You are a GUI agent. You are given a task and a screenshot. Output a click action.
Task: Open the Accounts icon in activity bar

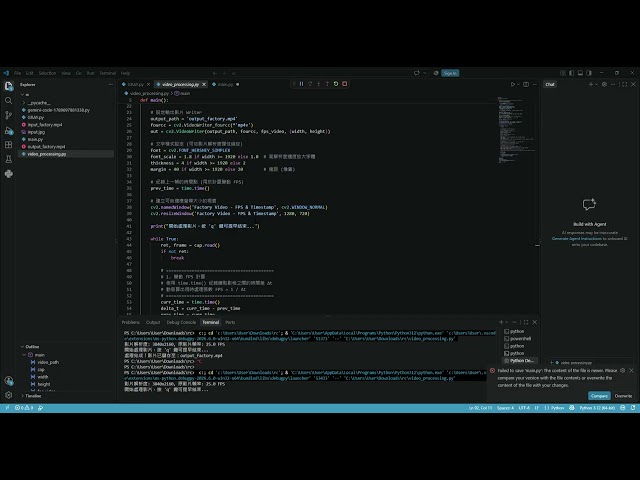(x=9, y=380)
